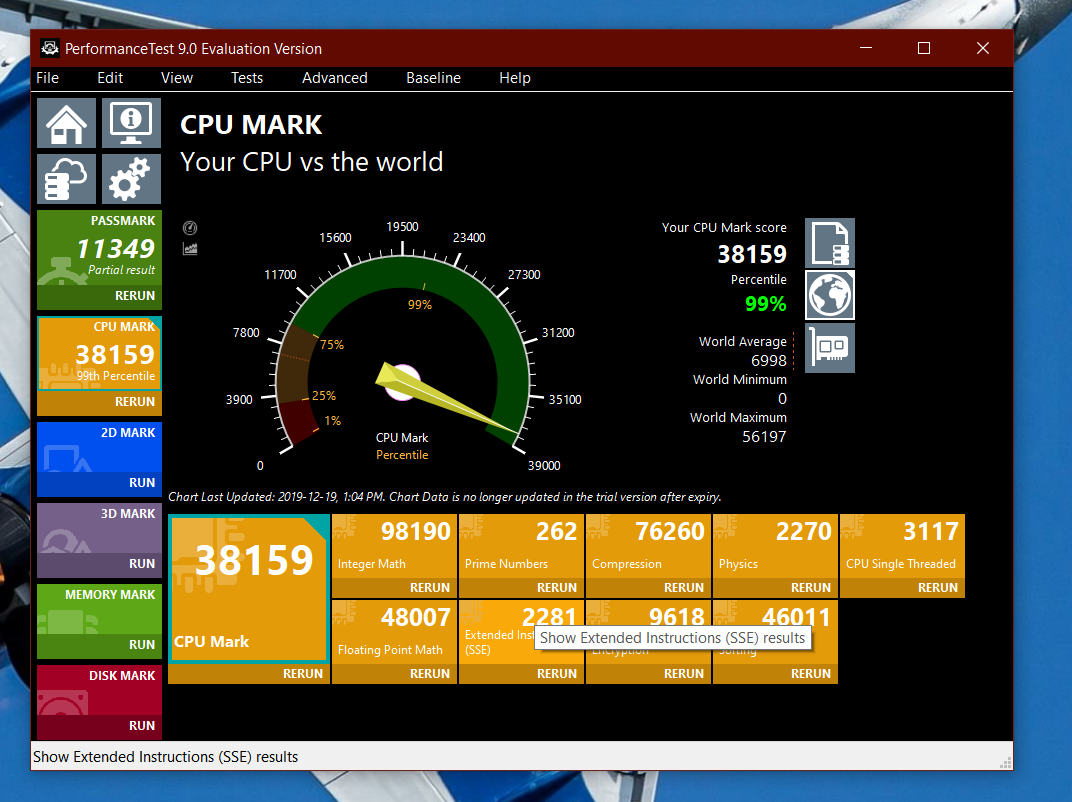The image size is (1072, 802).
Task: Click the Chart Last Updated notice text
Action: [x=444, y=497]
